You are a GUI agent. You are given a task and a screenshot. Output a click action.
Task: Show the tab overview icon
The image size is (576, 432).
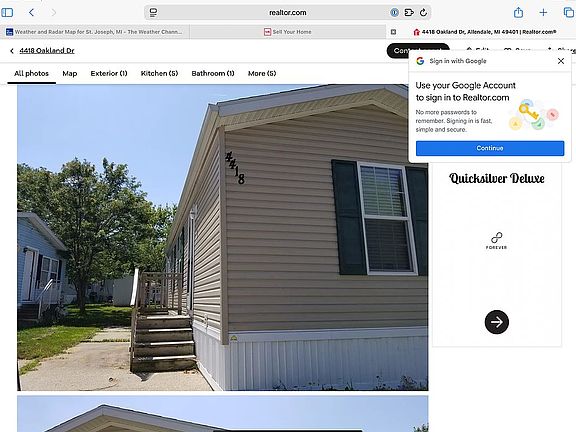[569, 12]
